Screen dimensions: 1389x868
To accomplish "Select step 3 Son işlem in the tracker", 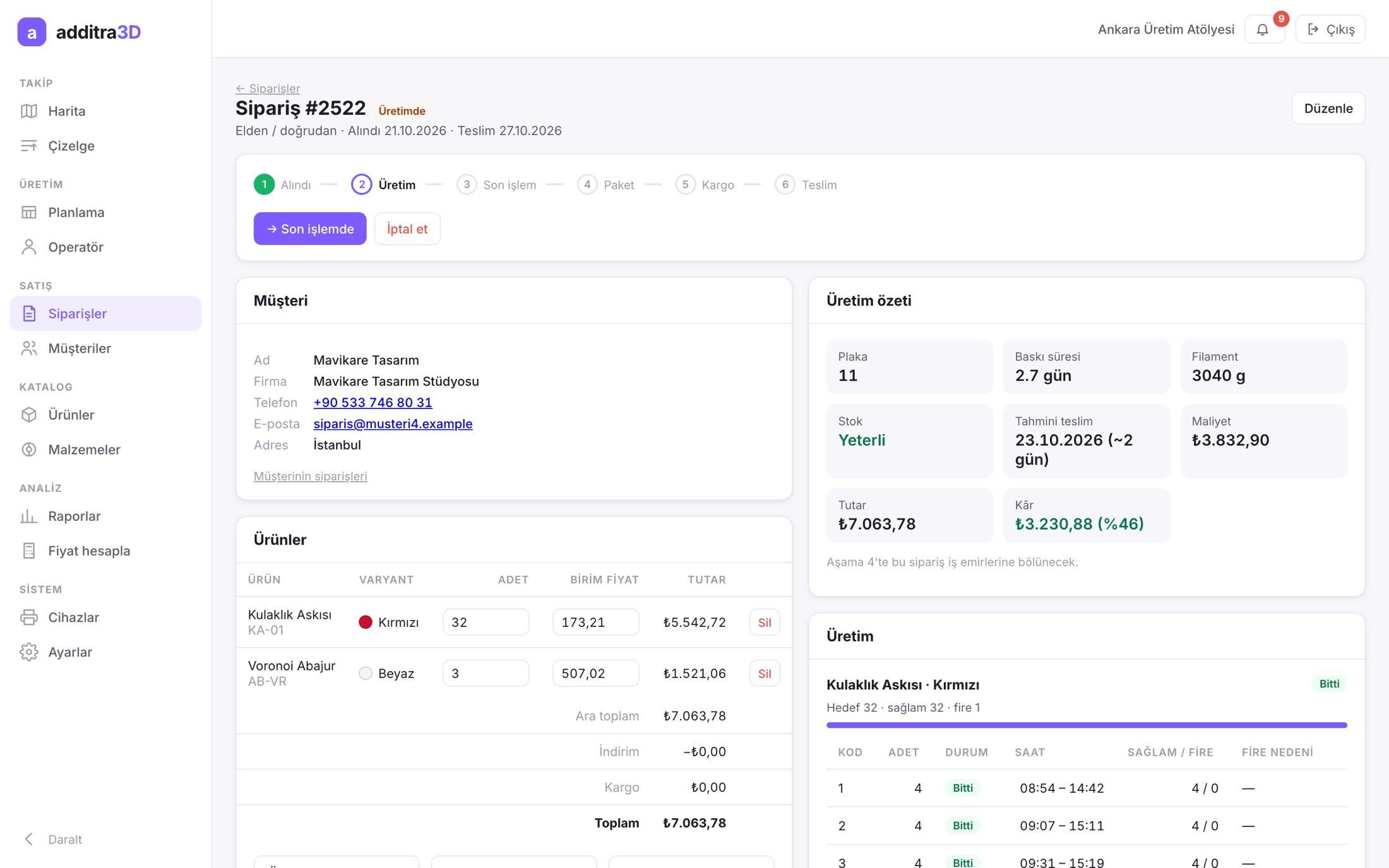I will pyautogui.click(x=496, y=185).
